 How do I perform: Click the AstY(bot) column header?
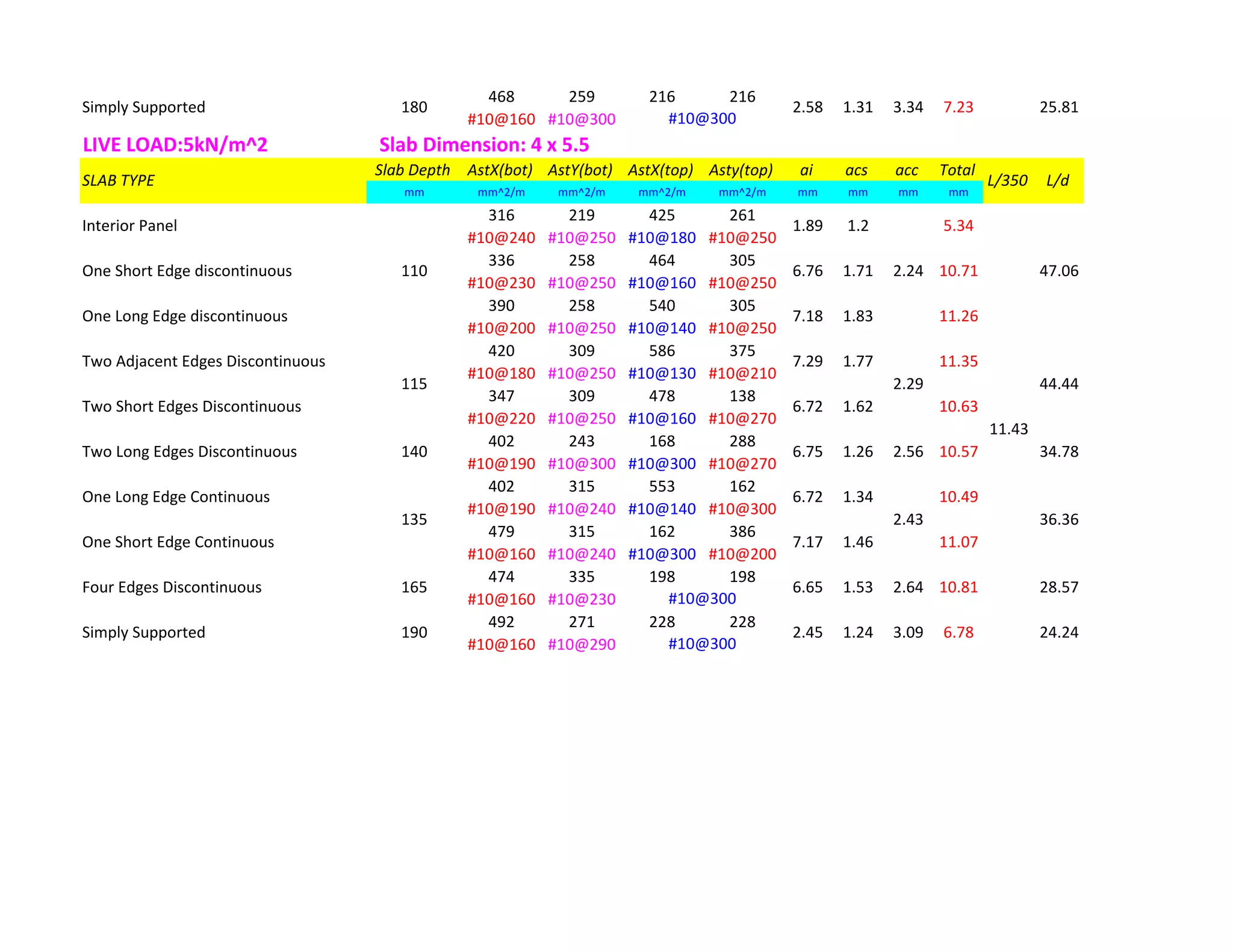coord(580,170)
